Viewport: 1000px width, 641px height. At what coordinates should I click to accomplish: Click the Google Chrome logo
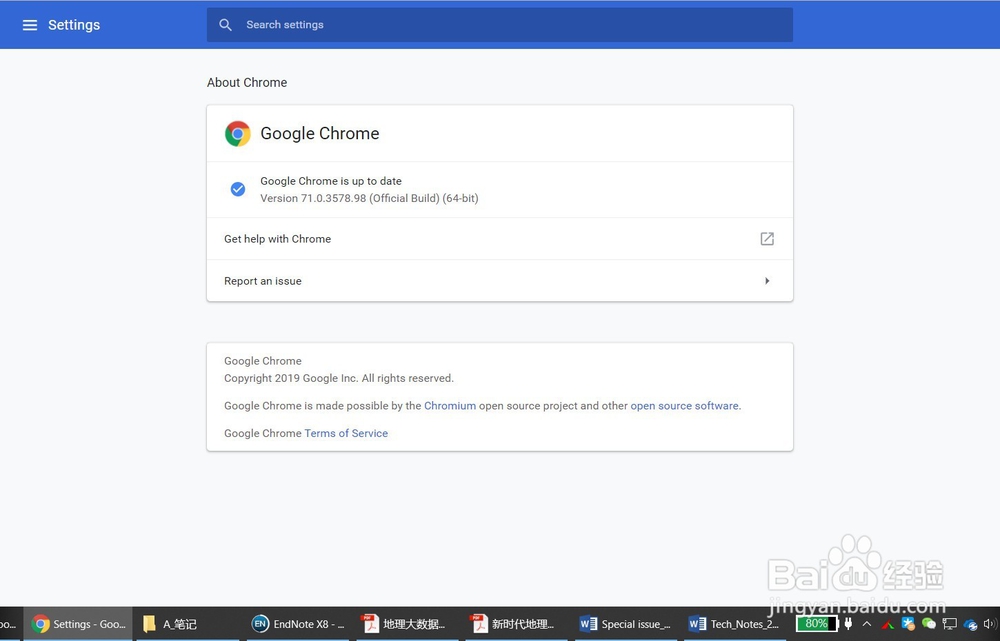tap(237, 133)
